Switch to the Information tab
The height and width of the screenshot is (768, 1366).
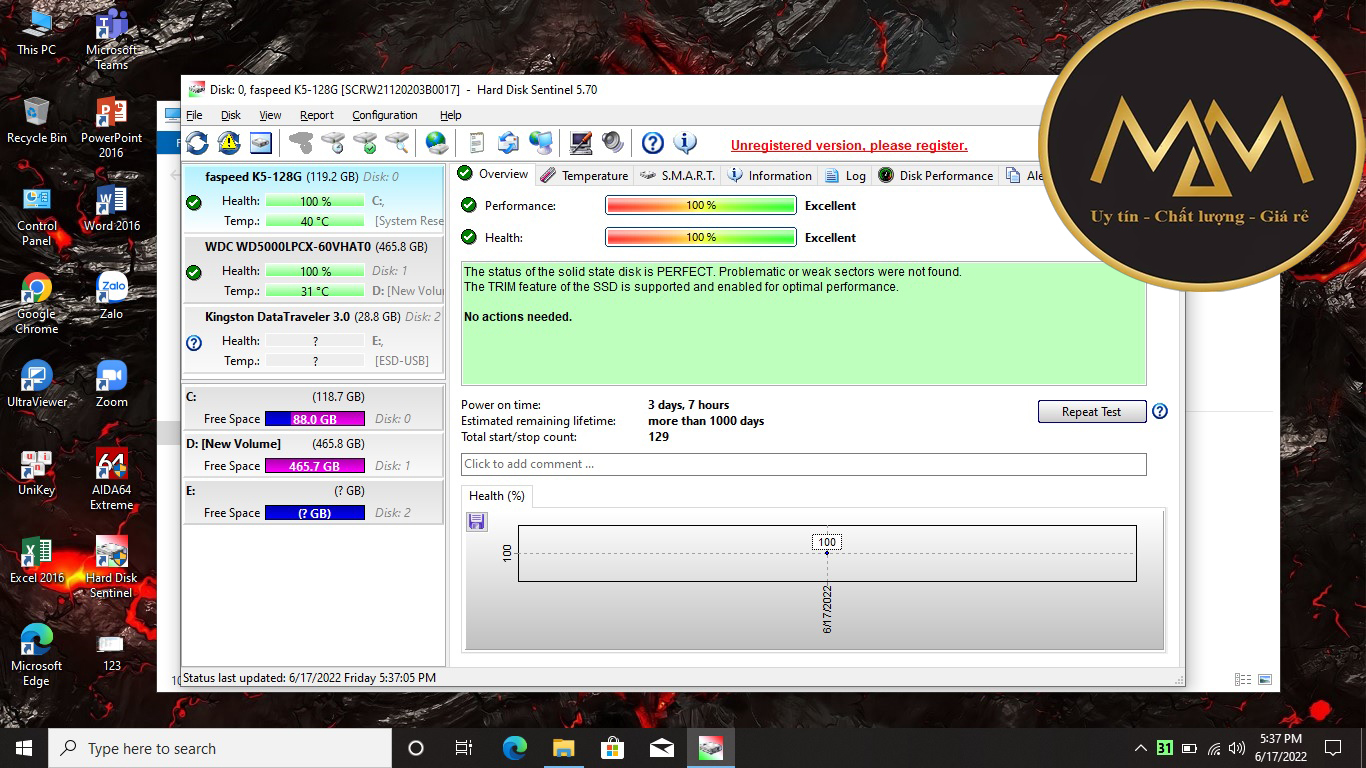click(769, 175)
